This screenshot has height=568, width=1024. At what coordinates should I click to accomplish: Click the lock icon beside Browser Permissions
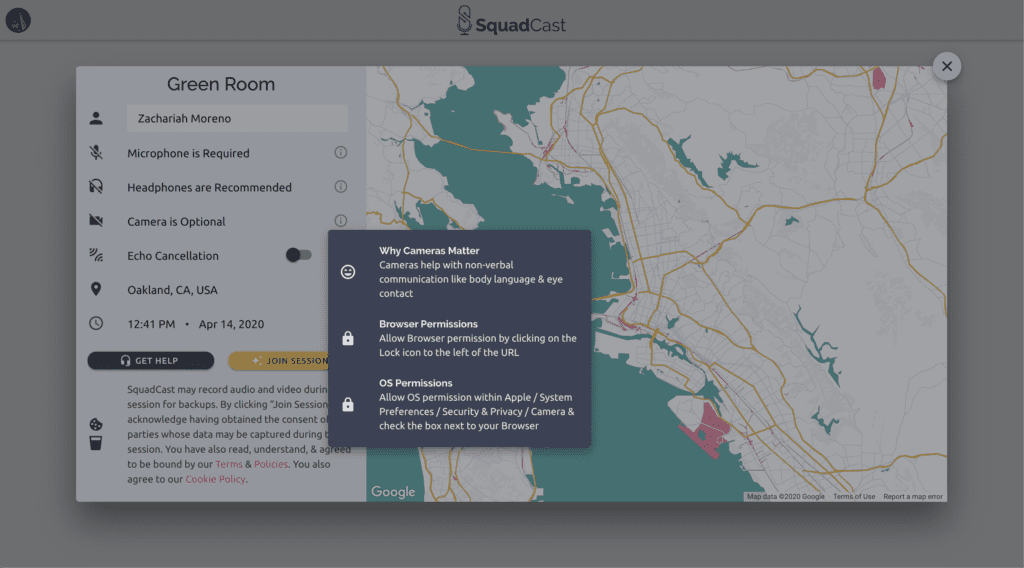pos(348,338)
